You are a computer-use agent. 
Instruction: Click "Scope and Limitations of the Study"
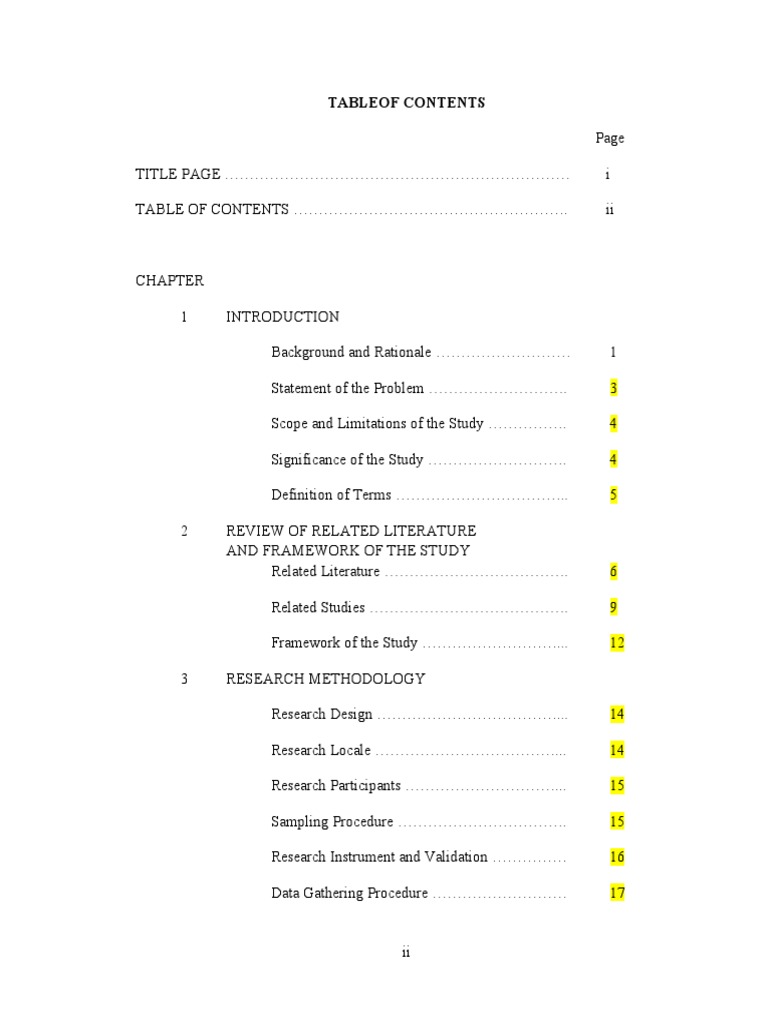point(377,424)
